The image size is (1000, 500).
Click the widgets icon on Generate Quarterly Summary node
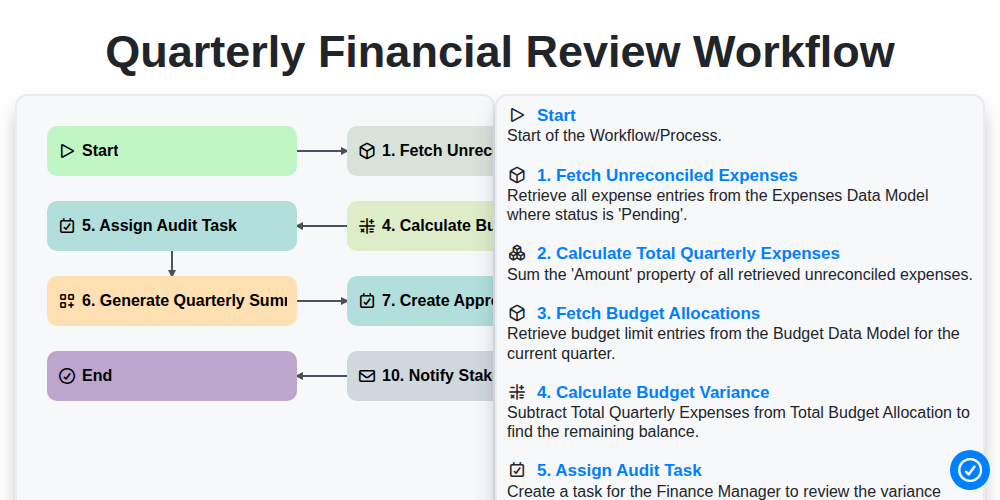[67, 301]
